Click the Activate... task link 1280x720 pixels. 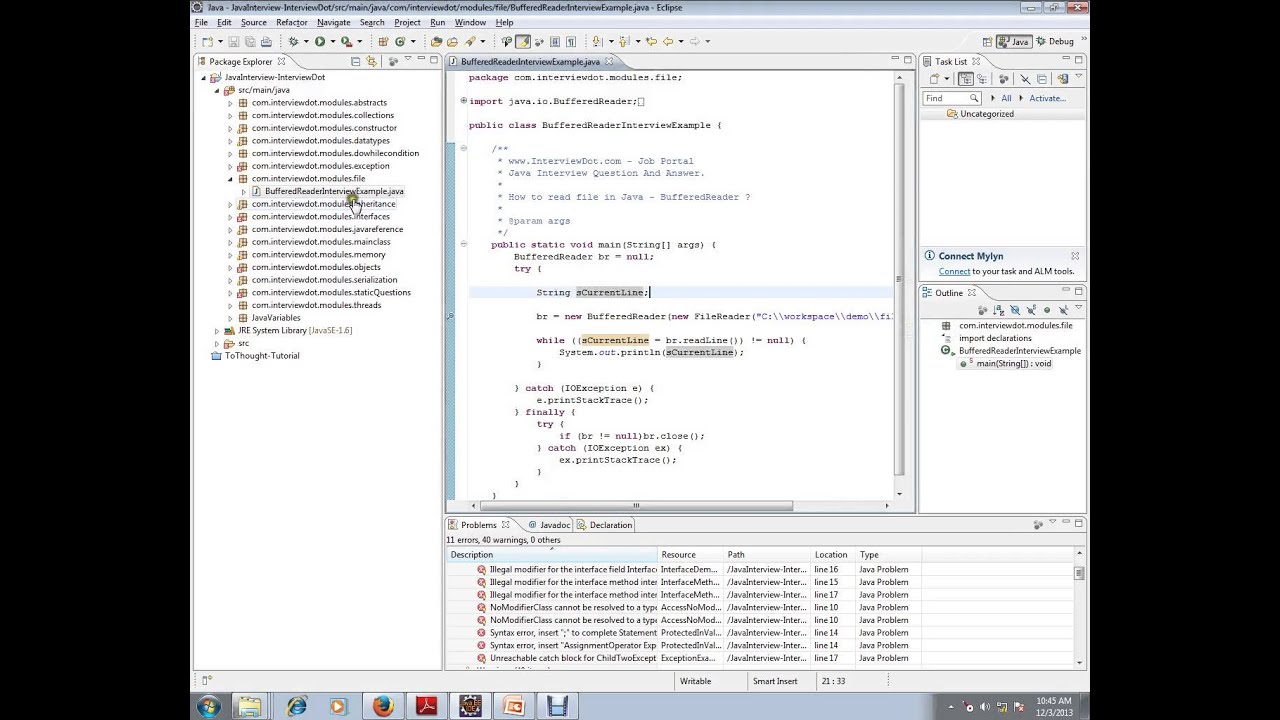[1047, 98]
